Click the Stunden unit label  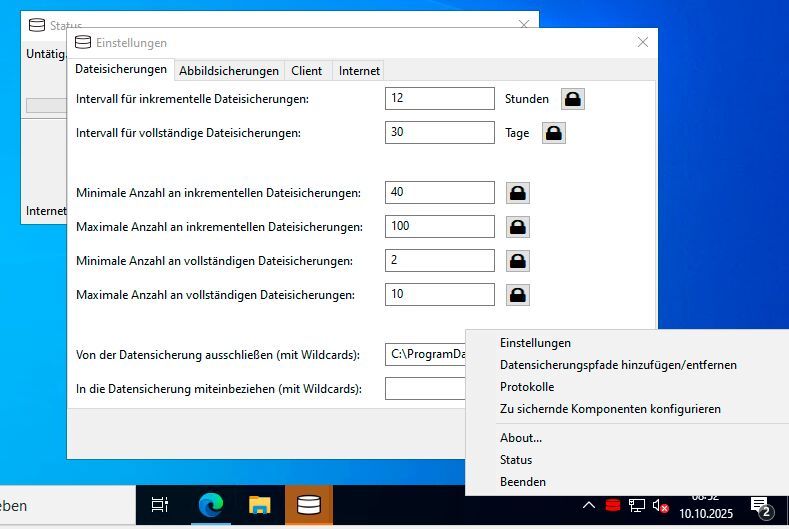pyautogui.click(x=527, y=99)
